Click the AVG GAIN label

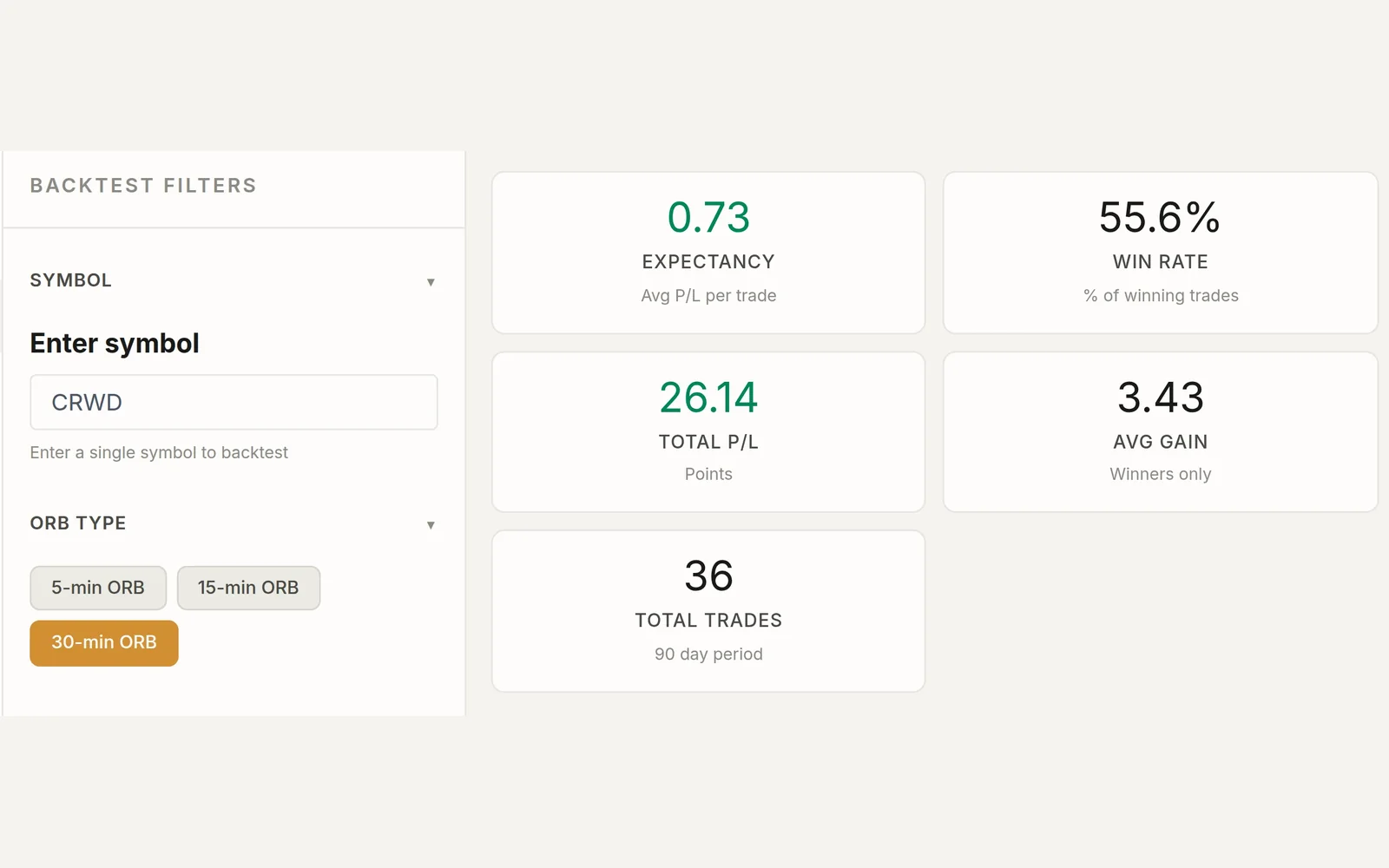1161,442
